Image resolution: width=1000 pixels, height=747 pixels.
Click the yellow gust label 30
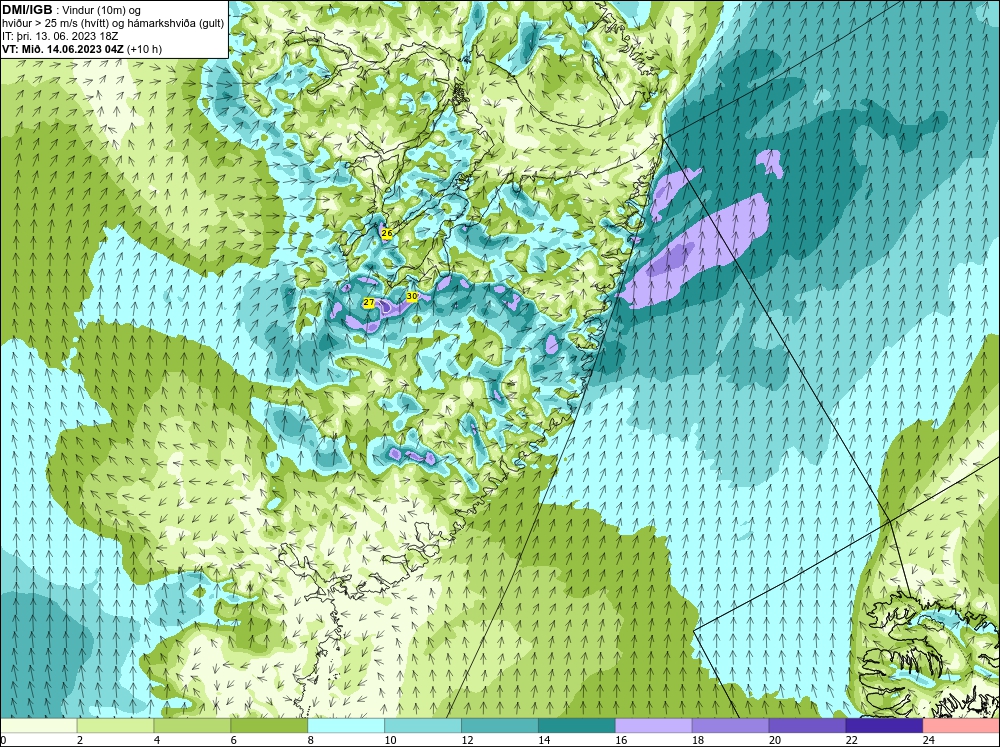412,297
